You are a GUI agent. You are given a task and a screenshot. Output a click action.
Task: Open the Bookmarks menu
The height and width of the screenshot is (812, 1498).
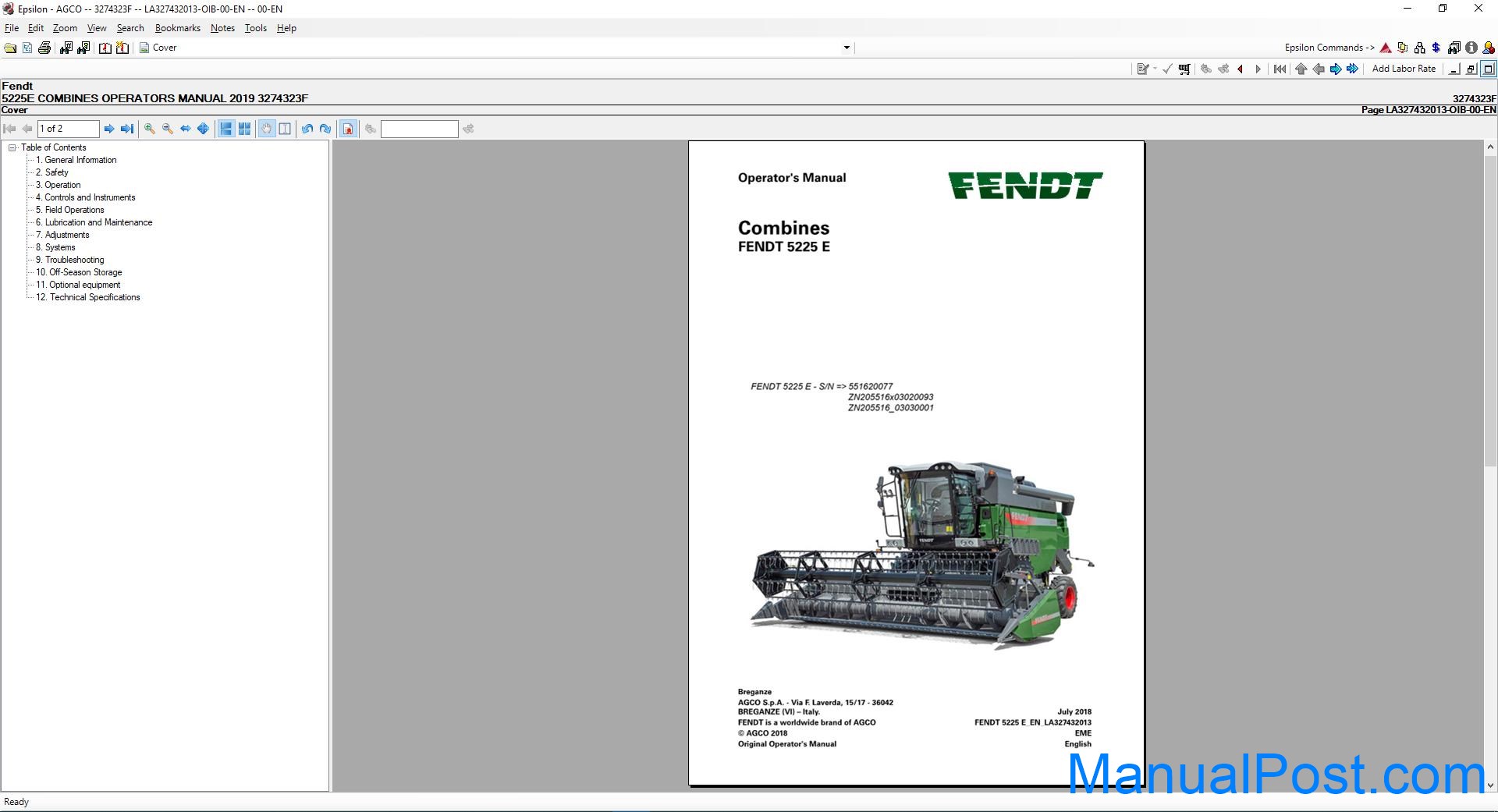coord(178,28)
